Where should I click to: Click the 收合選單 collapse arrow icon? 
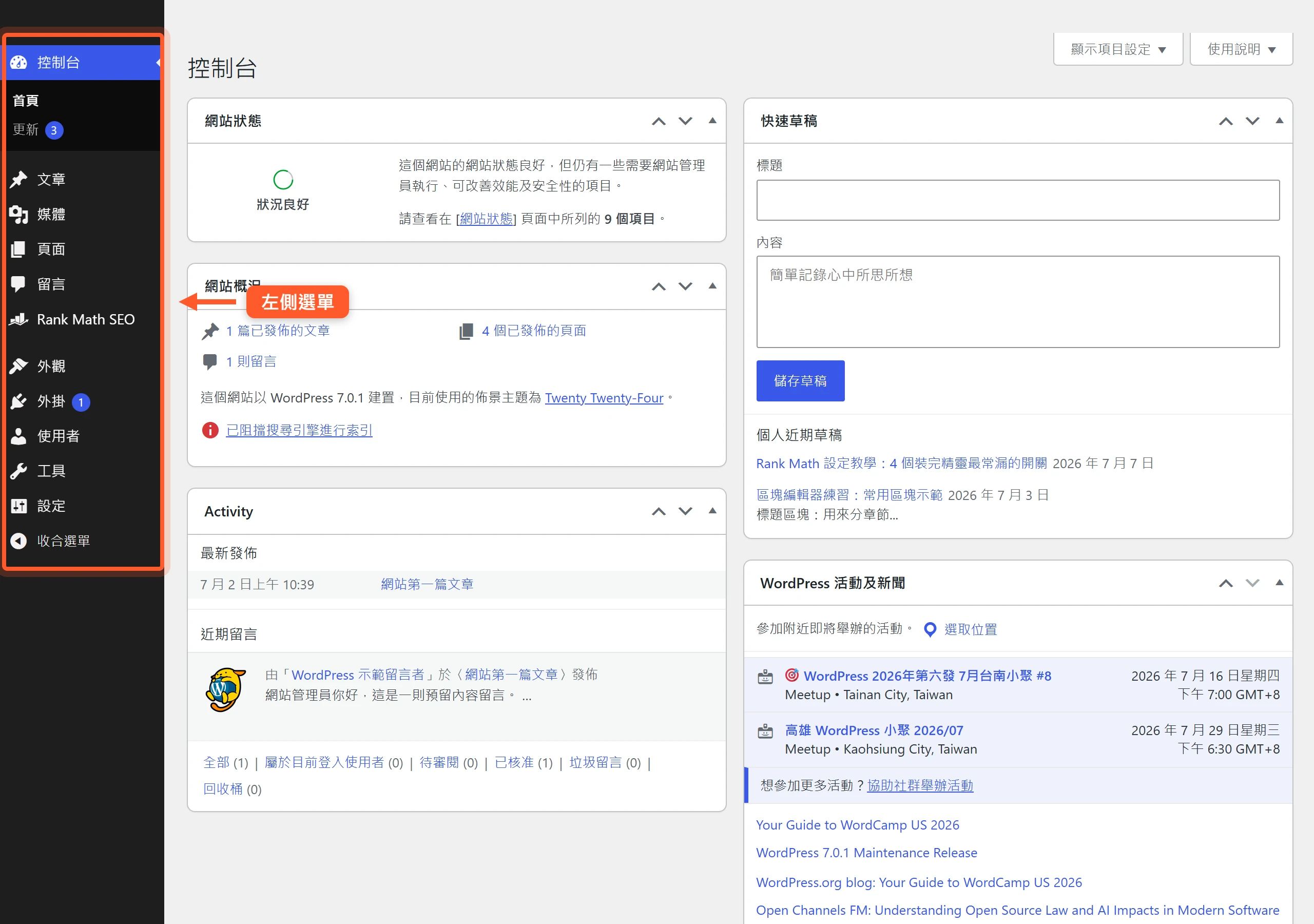tap(19, 541)
